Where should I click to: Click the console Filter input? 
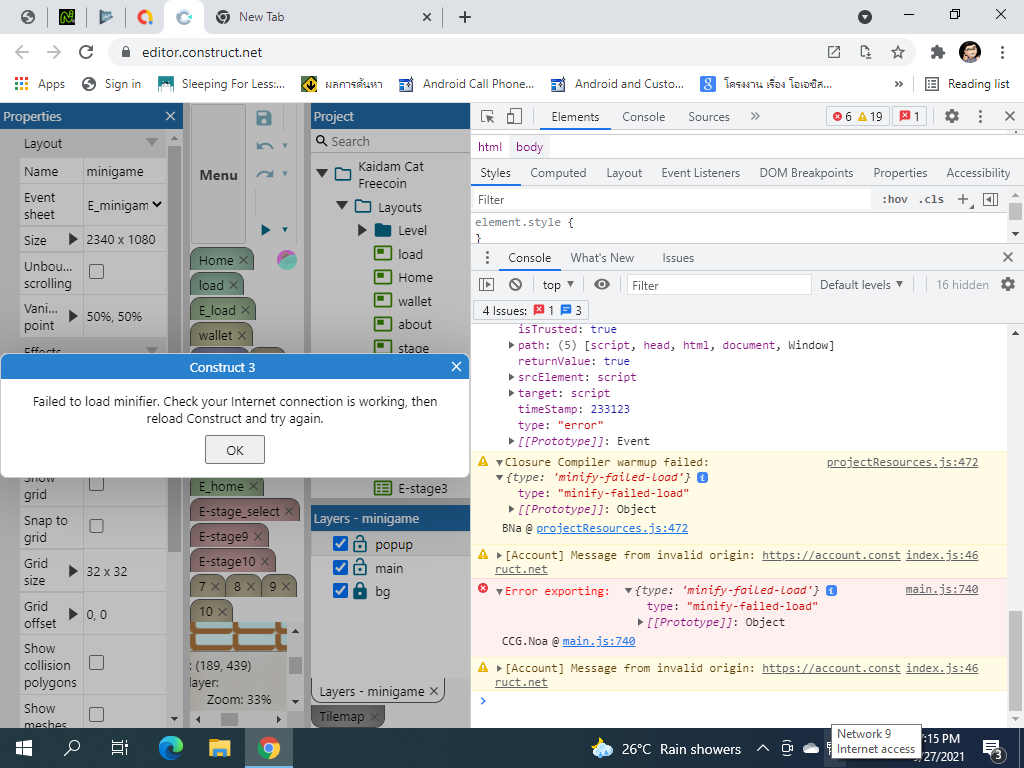[x=719, y=285]
